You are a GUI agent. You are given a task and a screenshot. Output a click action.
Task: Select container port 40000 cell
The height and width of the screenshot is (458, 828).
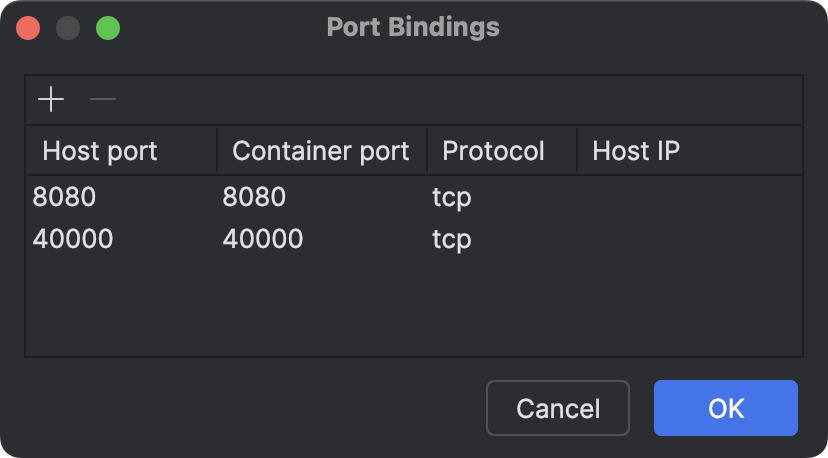(263, 239)
